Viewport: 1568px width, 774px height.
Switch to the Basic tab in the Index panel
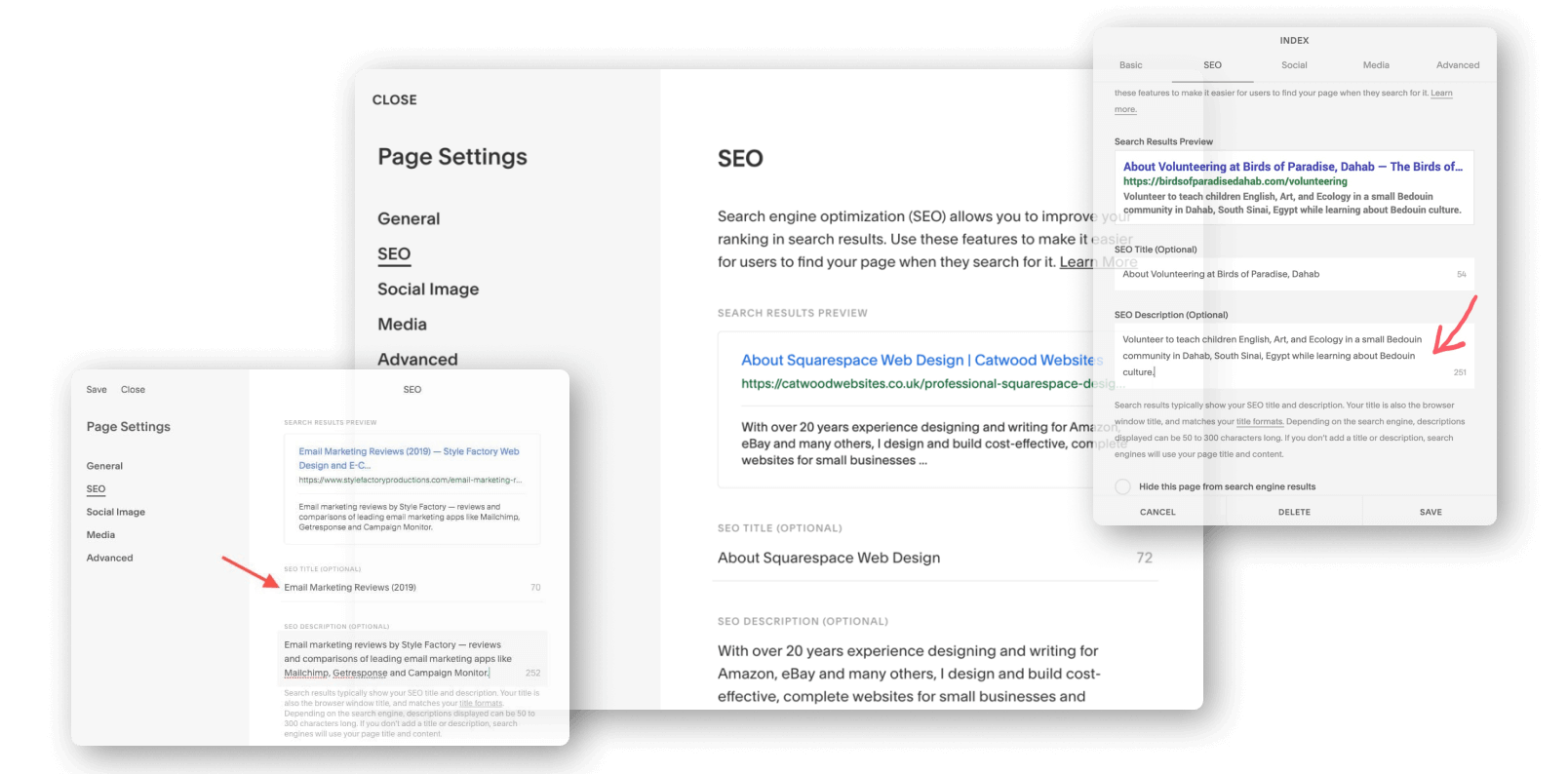(1130, 65)
